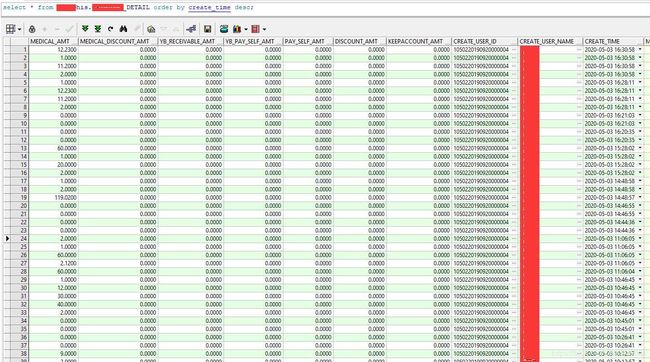Open CREATE_TIME date dropdown in row 13
The height and width of the screenshot is (362, 650).
pyautogui.click(x=640, y=148)
